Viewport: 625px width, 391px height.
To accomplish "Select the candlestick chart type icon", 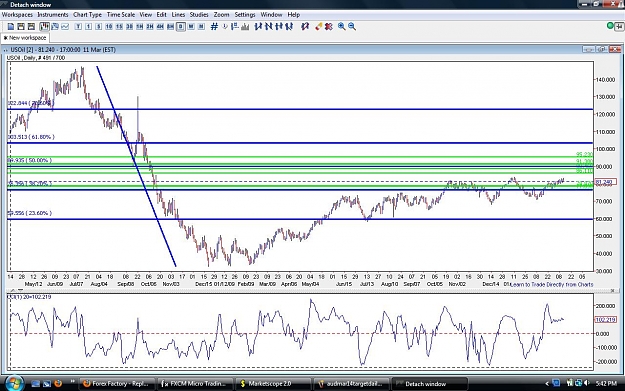I will click(44, 27).
